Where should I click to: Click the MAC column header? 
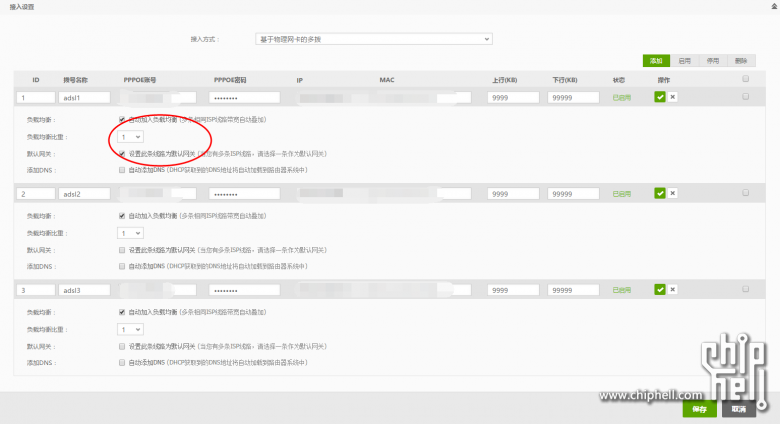pos(387,80)
